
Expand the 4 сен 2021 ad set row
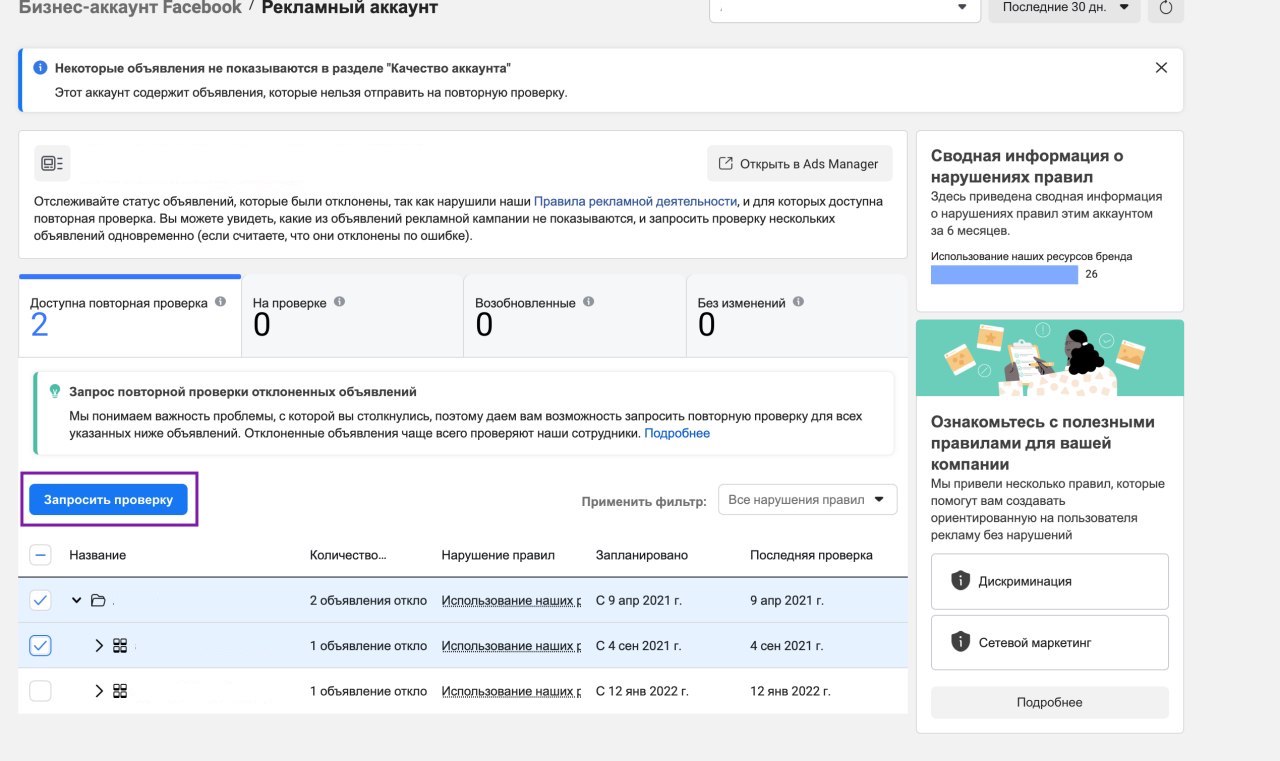[99, 645]
